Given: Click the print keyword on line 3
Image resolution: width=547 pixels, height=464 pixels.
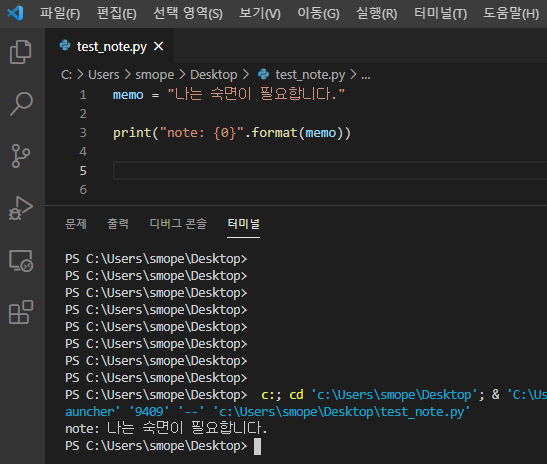Looking at the screenshot, I should click(x=132, y=133).
